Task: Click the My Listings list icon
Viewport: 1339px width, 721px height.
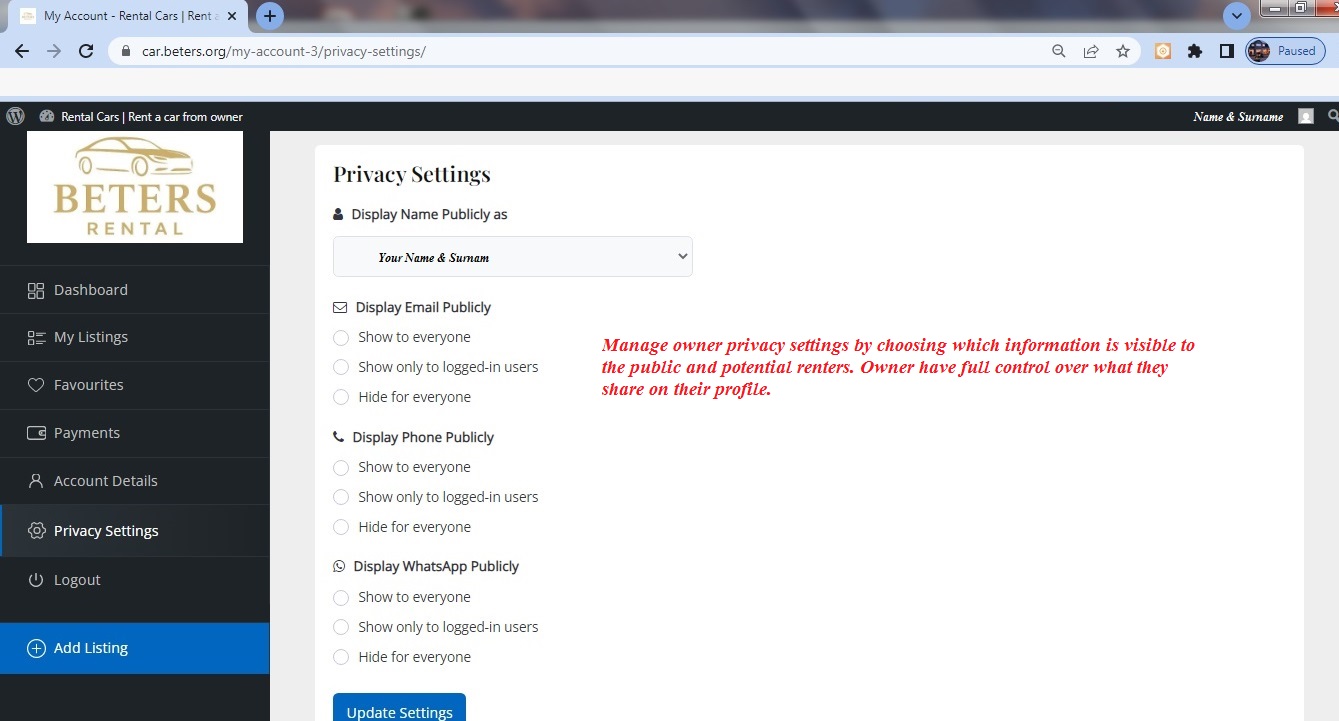Action: click(x=36, y=337)
